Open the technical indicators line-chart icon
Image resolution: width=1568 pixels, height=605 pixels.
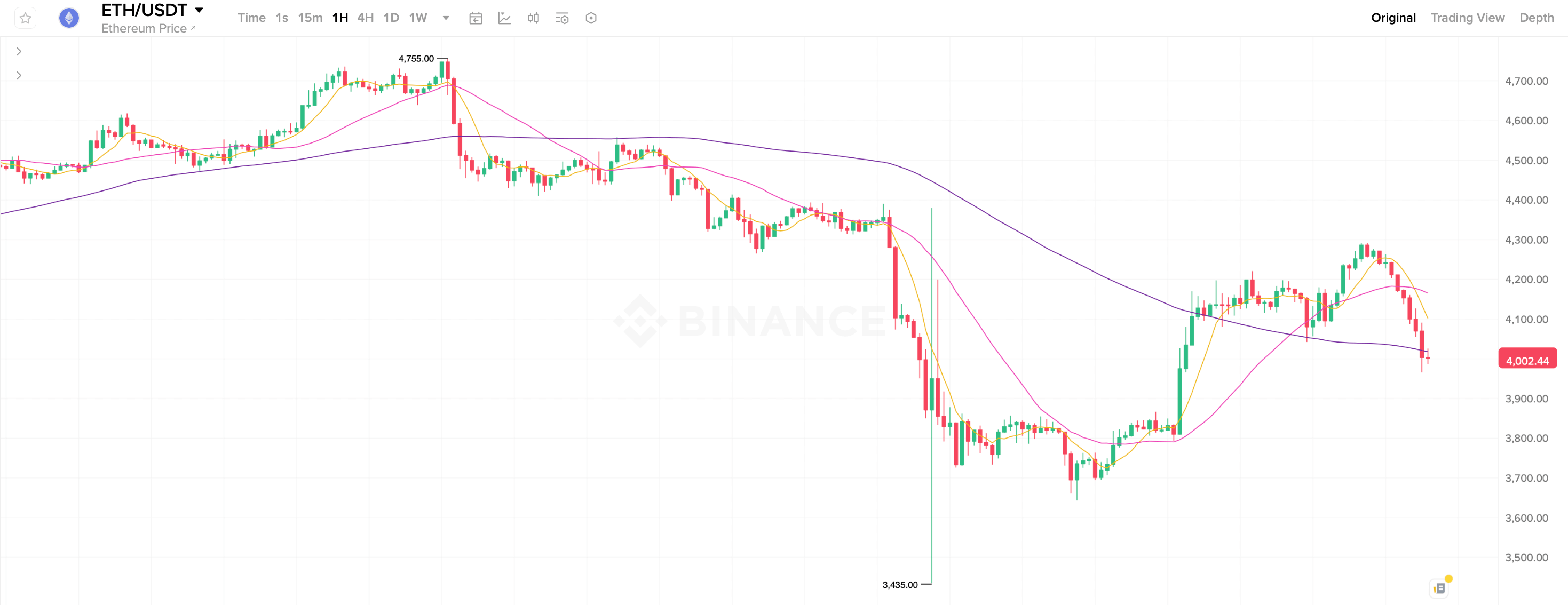tap(504, 18)
